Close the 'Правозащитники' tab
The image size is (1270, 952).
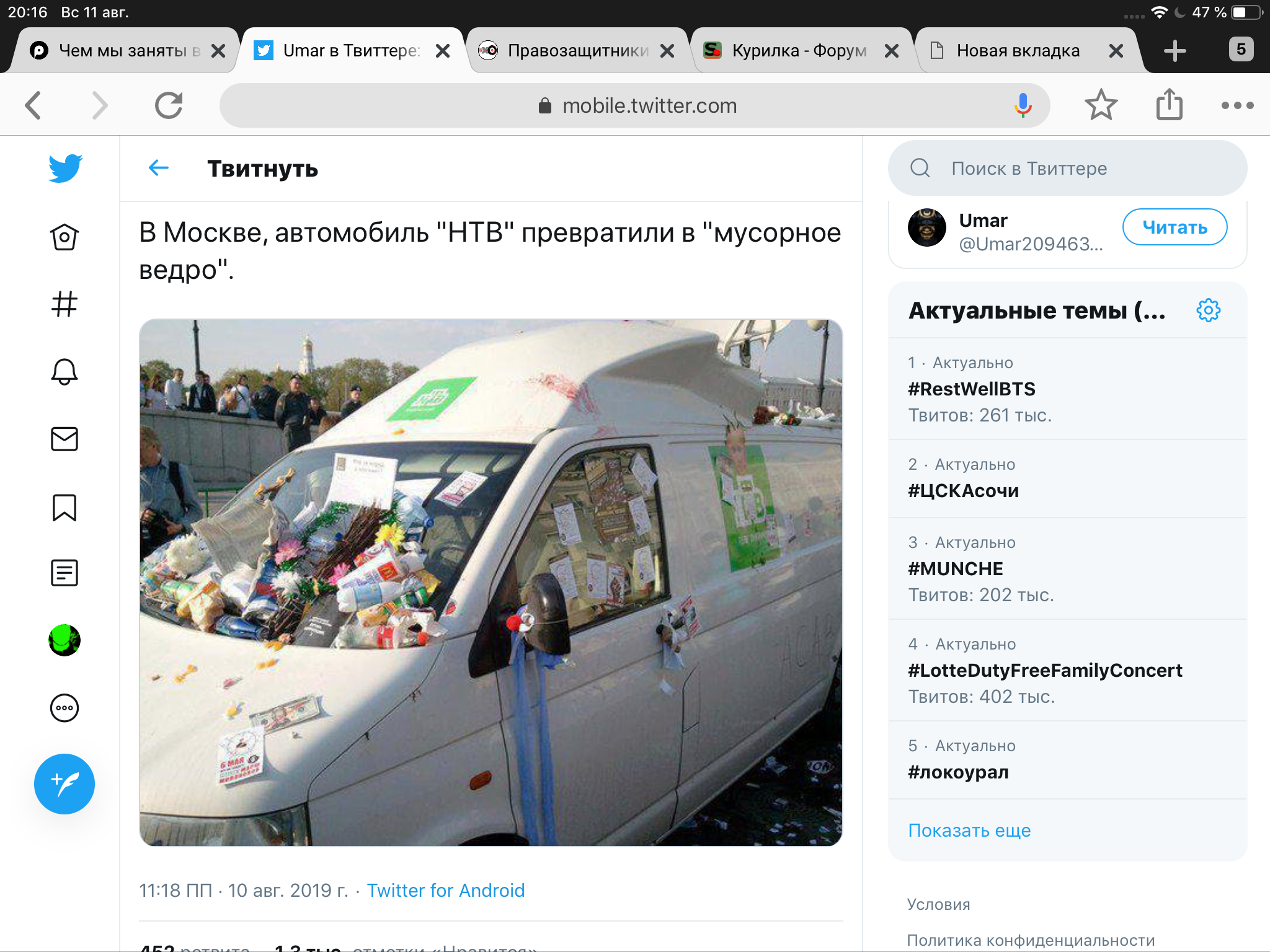click(667, 51)
